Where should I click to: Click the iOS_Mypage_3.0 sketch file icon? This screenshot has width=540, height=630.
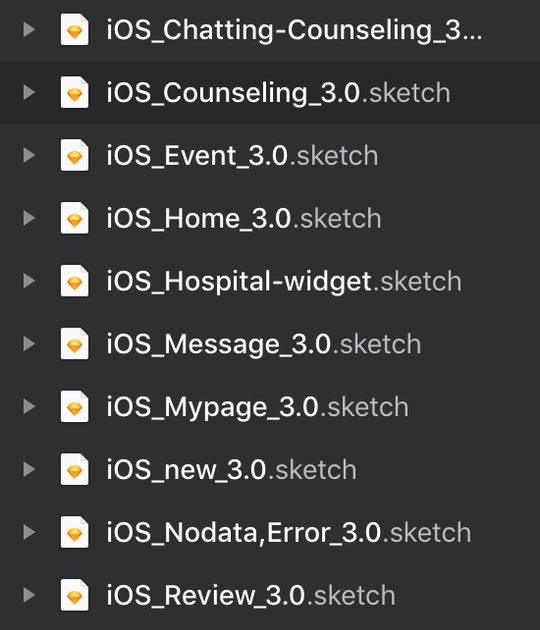tap(74, 406)
